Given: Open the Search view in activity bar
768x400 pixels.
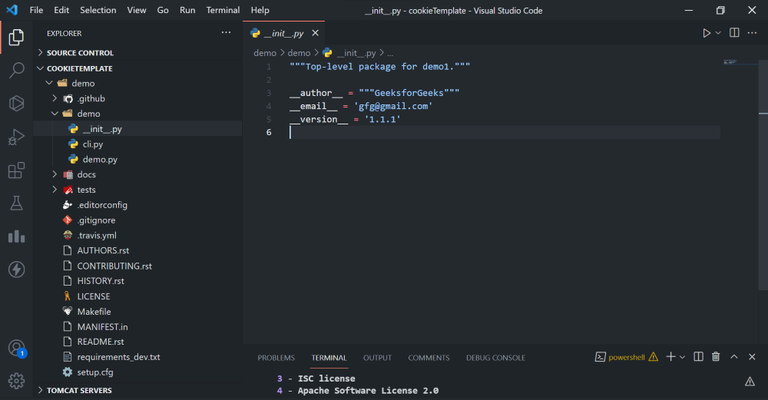Looking at the screenshot, I should (16, 70).
